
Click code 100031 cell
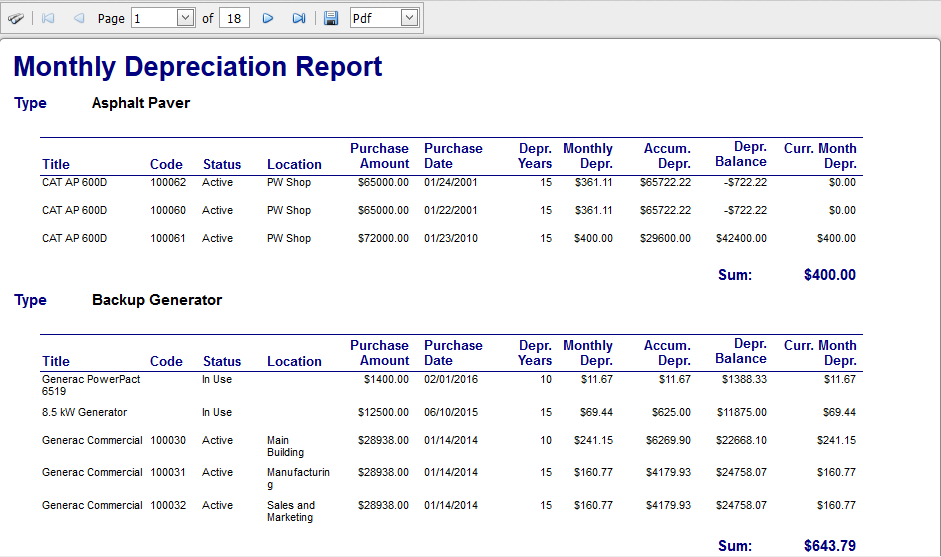pos(168,473)
